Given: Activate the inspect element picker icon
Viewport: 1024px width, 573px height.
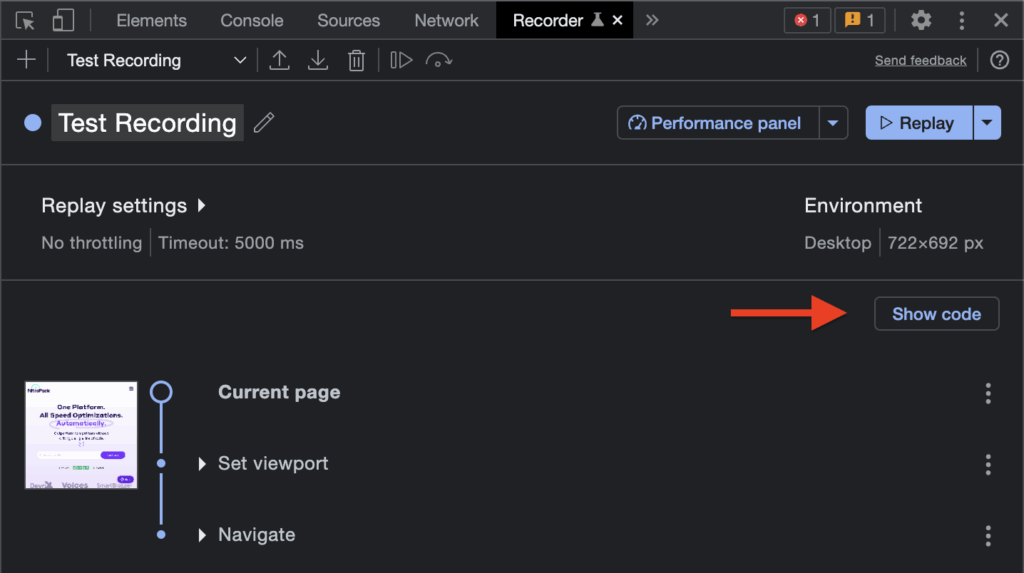Looking at the screenshot, I should click(x=25, y=21).
